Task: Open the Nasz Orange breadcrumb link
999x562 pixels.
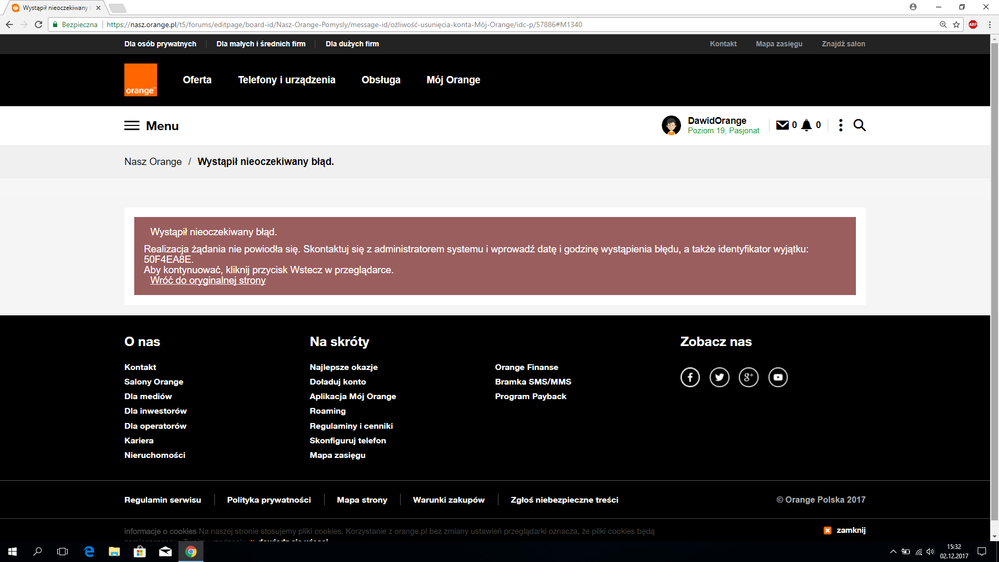Action: point(153,162)
